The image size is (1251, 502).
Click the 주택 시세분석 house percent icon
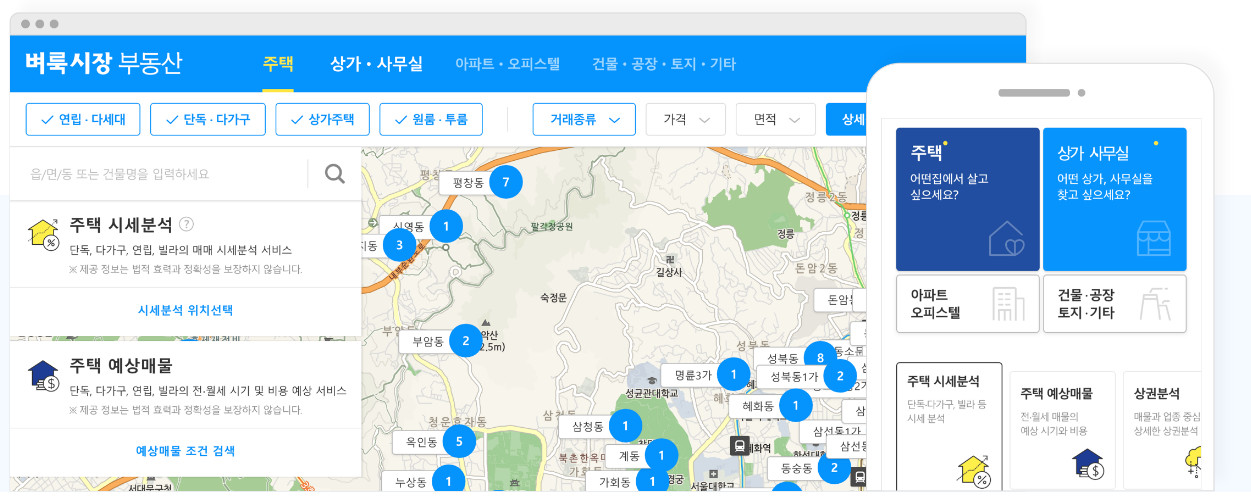42,234
